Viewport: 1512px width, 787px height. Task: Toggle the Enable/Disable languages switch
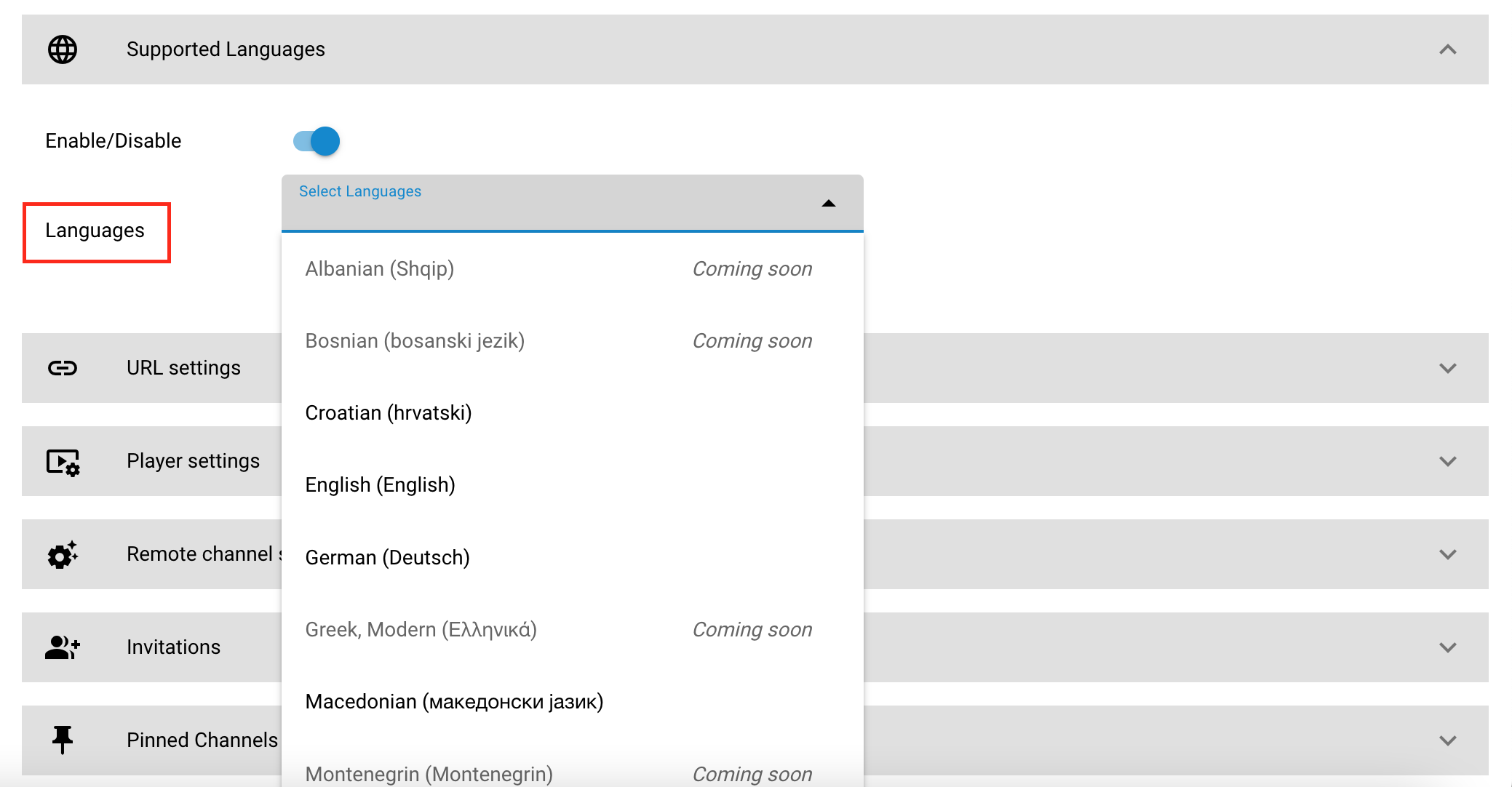(x=317, y=141)
